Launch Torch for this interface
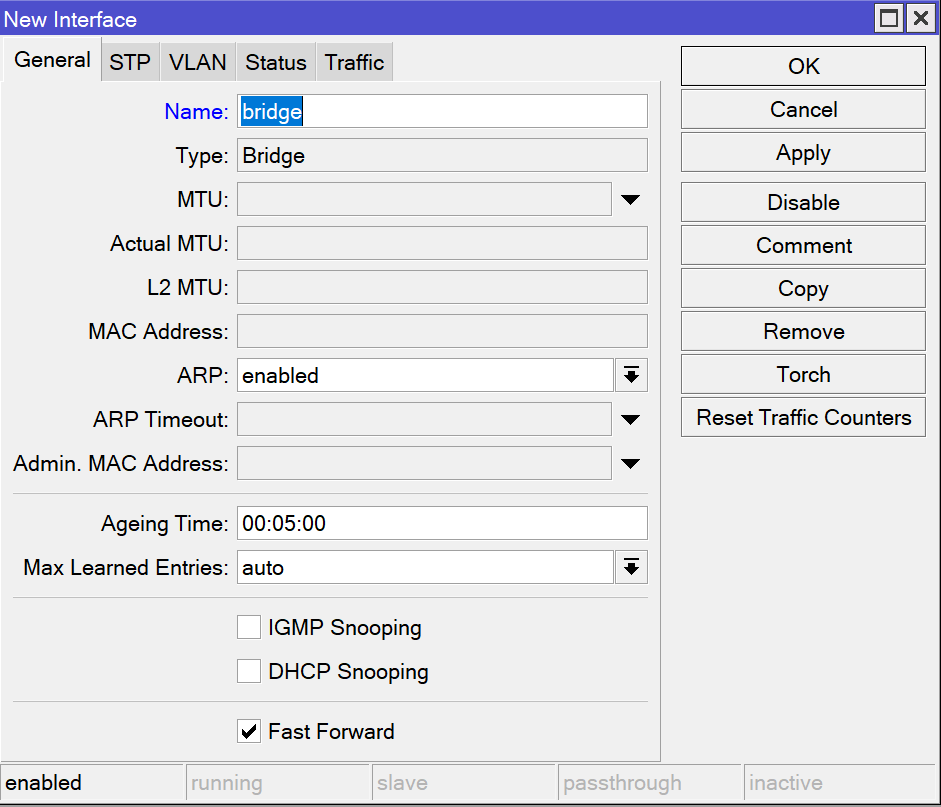 point(803,375)
